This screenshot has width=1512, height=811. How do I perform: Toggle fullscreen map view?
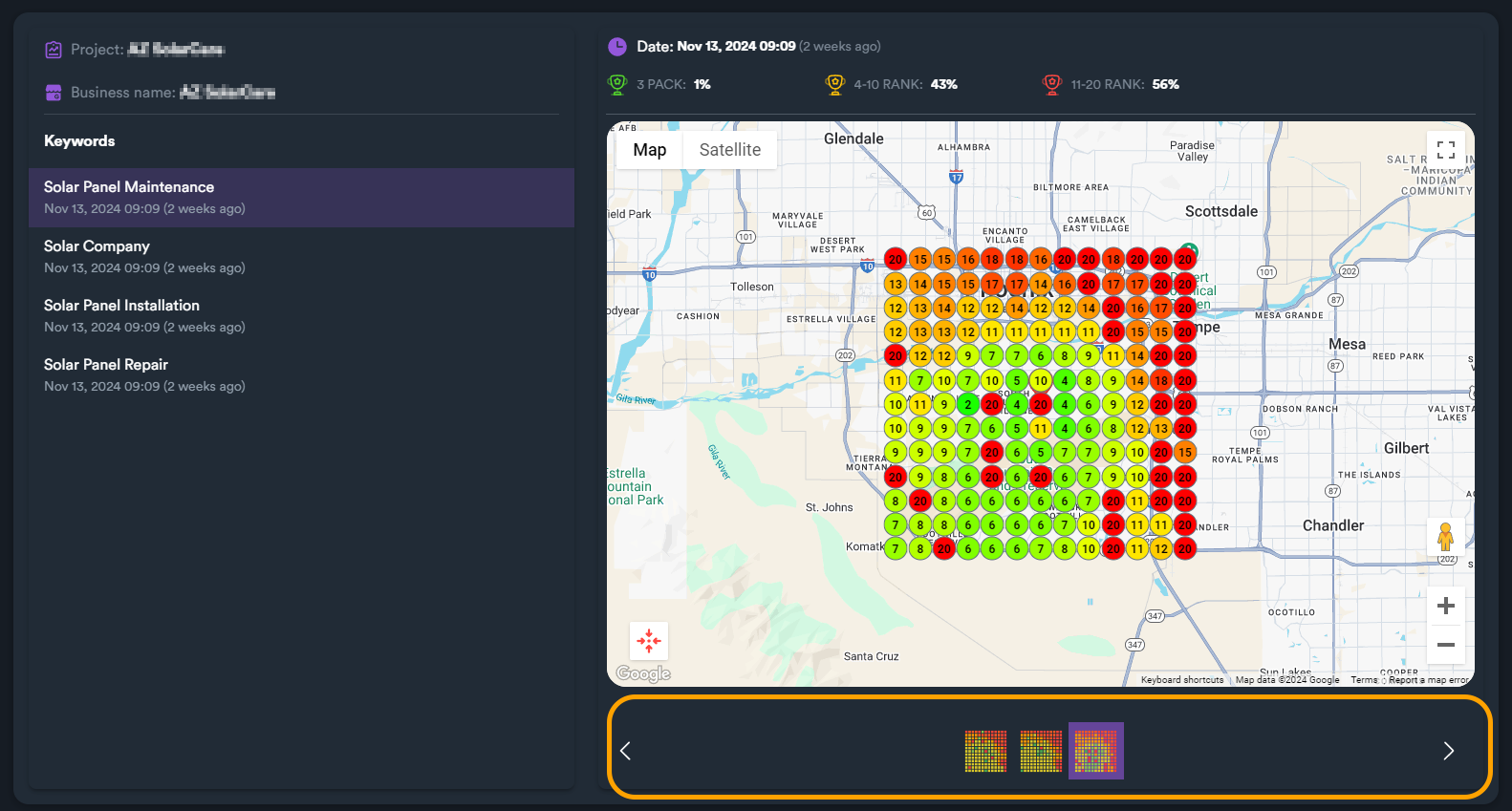coord(1446,150)
